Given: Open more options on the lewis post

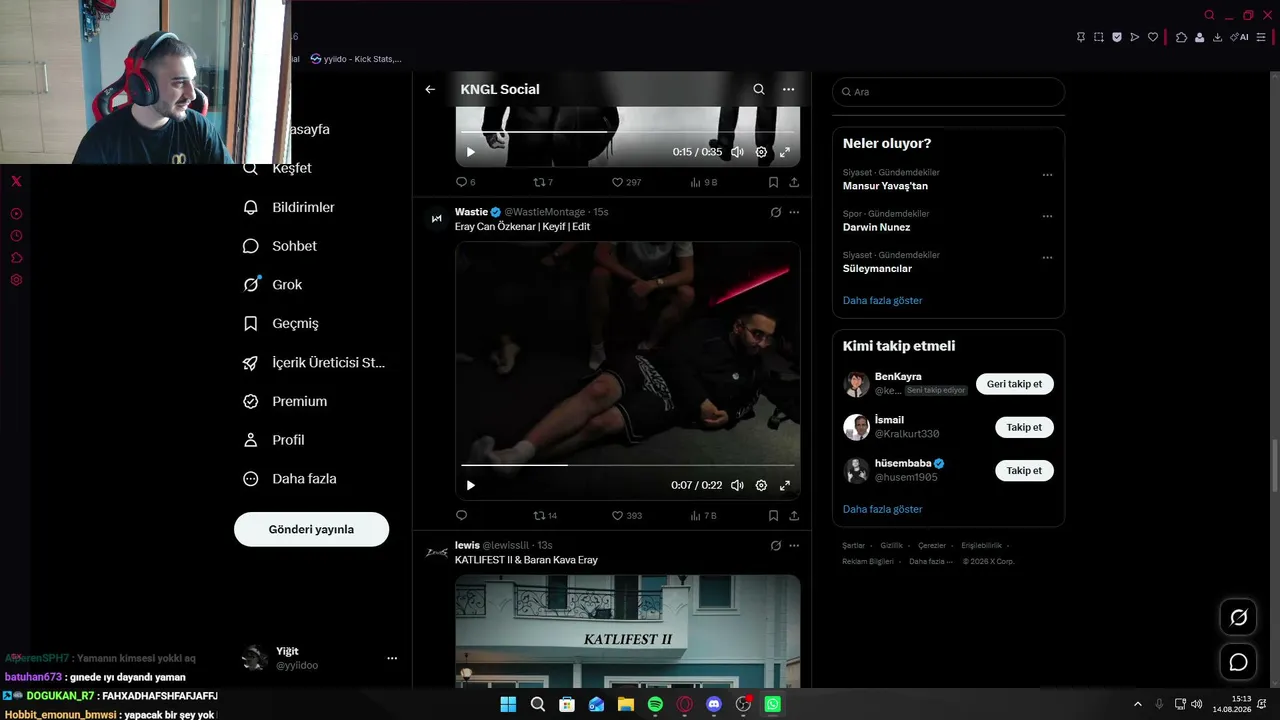Looking at the screenshot, I should pyautogui.click(x=794, y=546).
